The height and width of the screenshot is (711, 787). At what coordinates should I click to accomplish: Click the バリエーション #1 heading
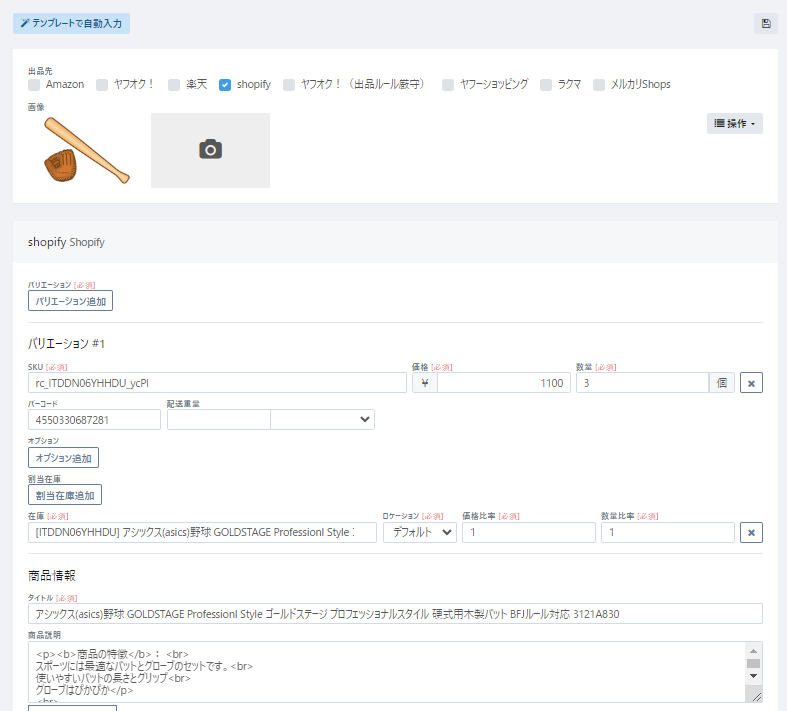(66, 344)
